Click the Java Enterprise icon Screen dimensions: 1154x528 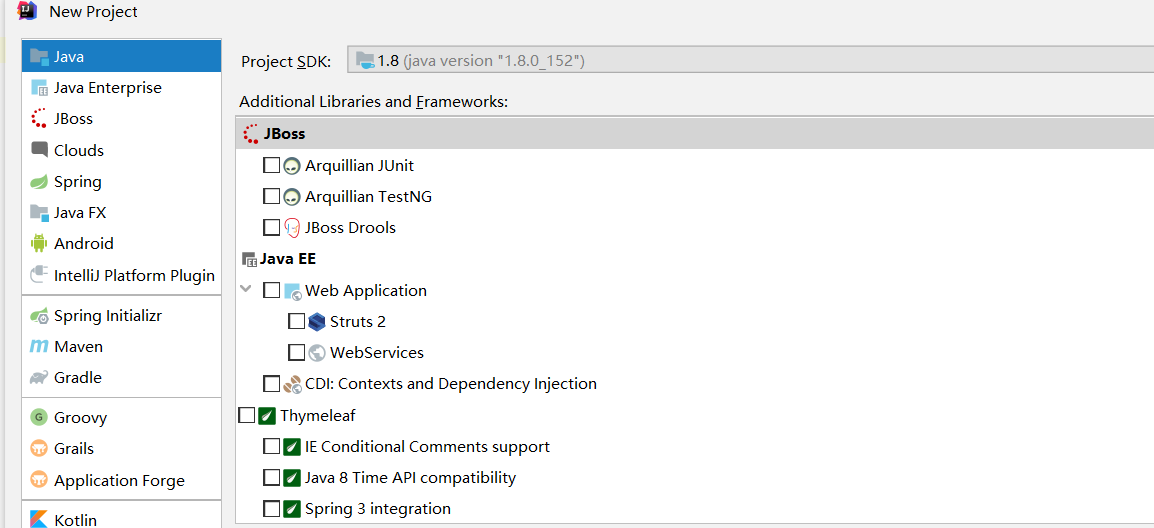point(39,88)
